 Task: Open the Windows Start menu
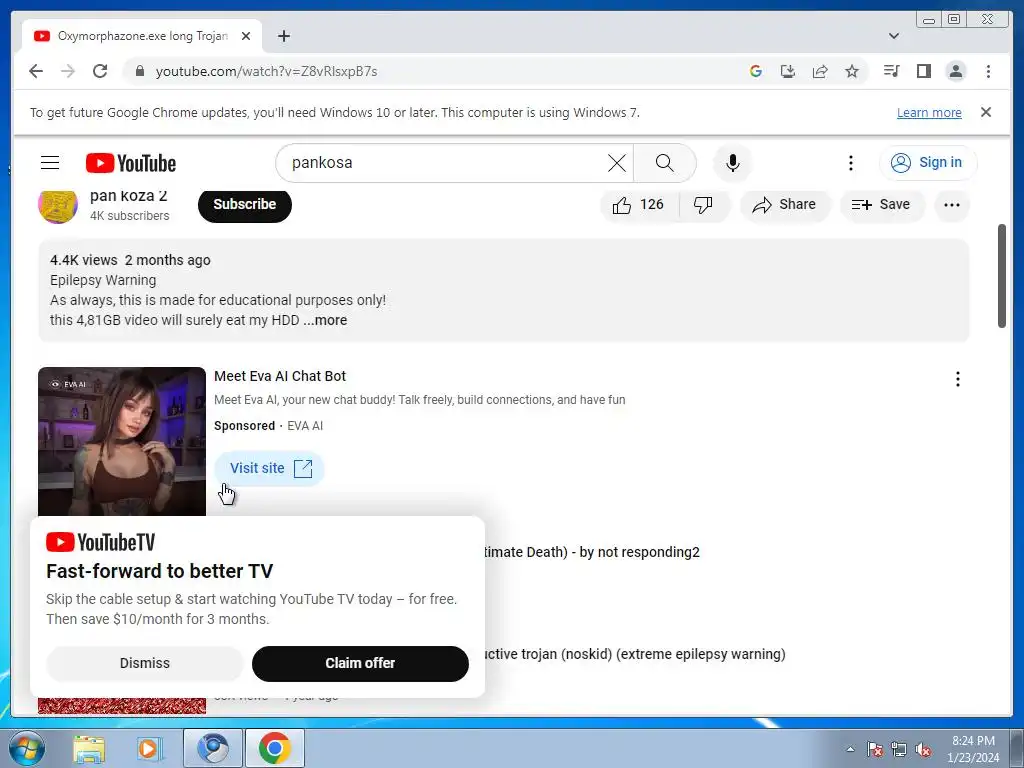click(x=26, y=748)
